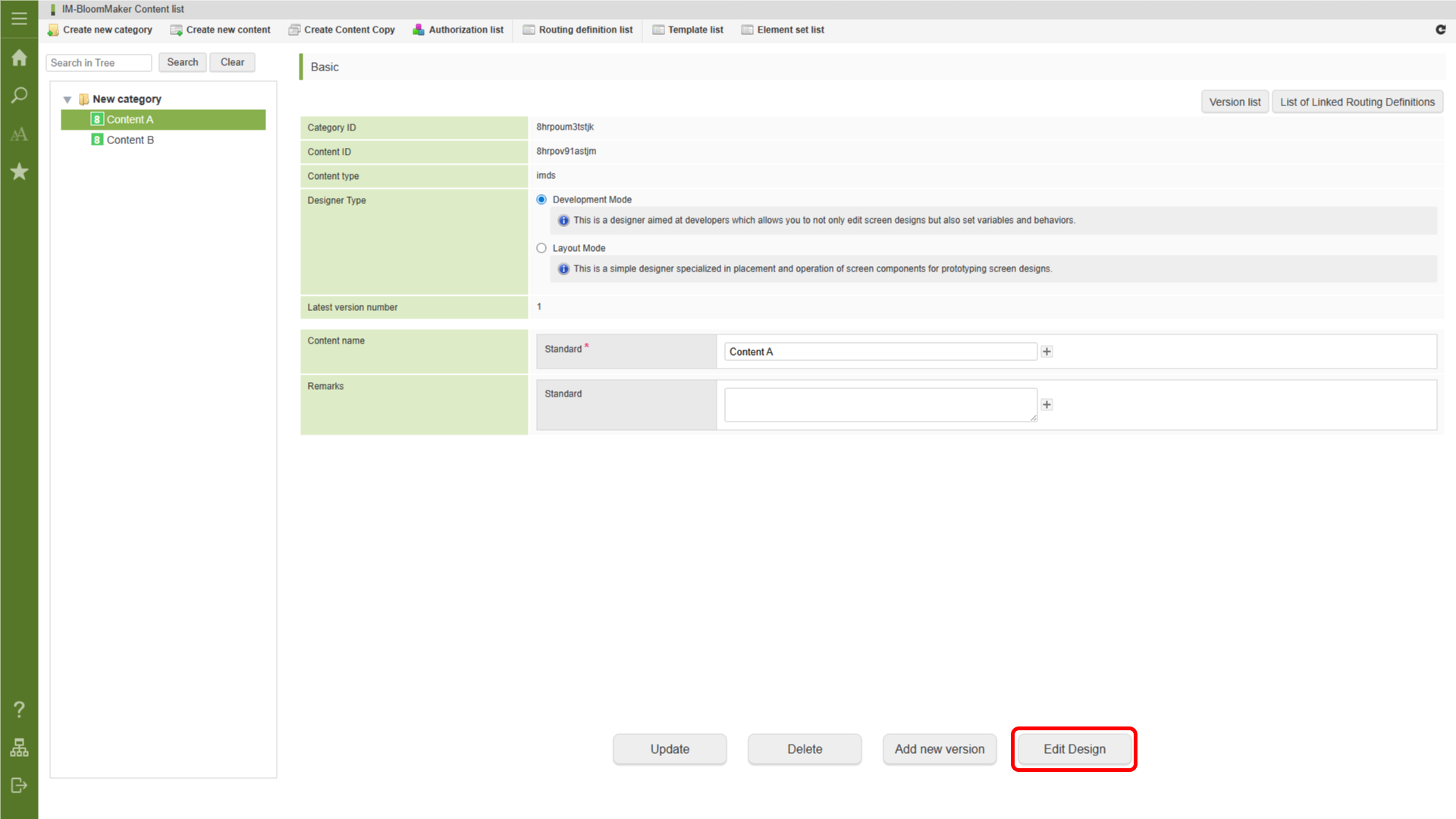Image resolution: width=1456 pixels, height=819 pixels.
Task: Select Development Mode radio button
Action: pyautogui.click(x=541, y=199)
